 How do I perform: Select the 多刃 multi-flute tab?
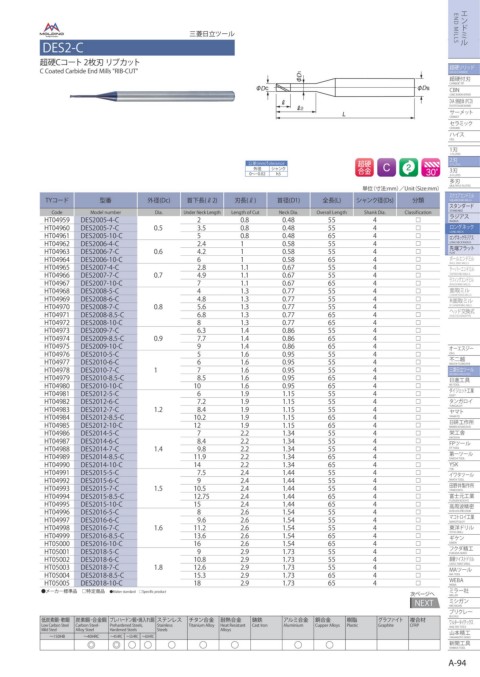coord(464,183)
